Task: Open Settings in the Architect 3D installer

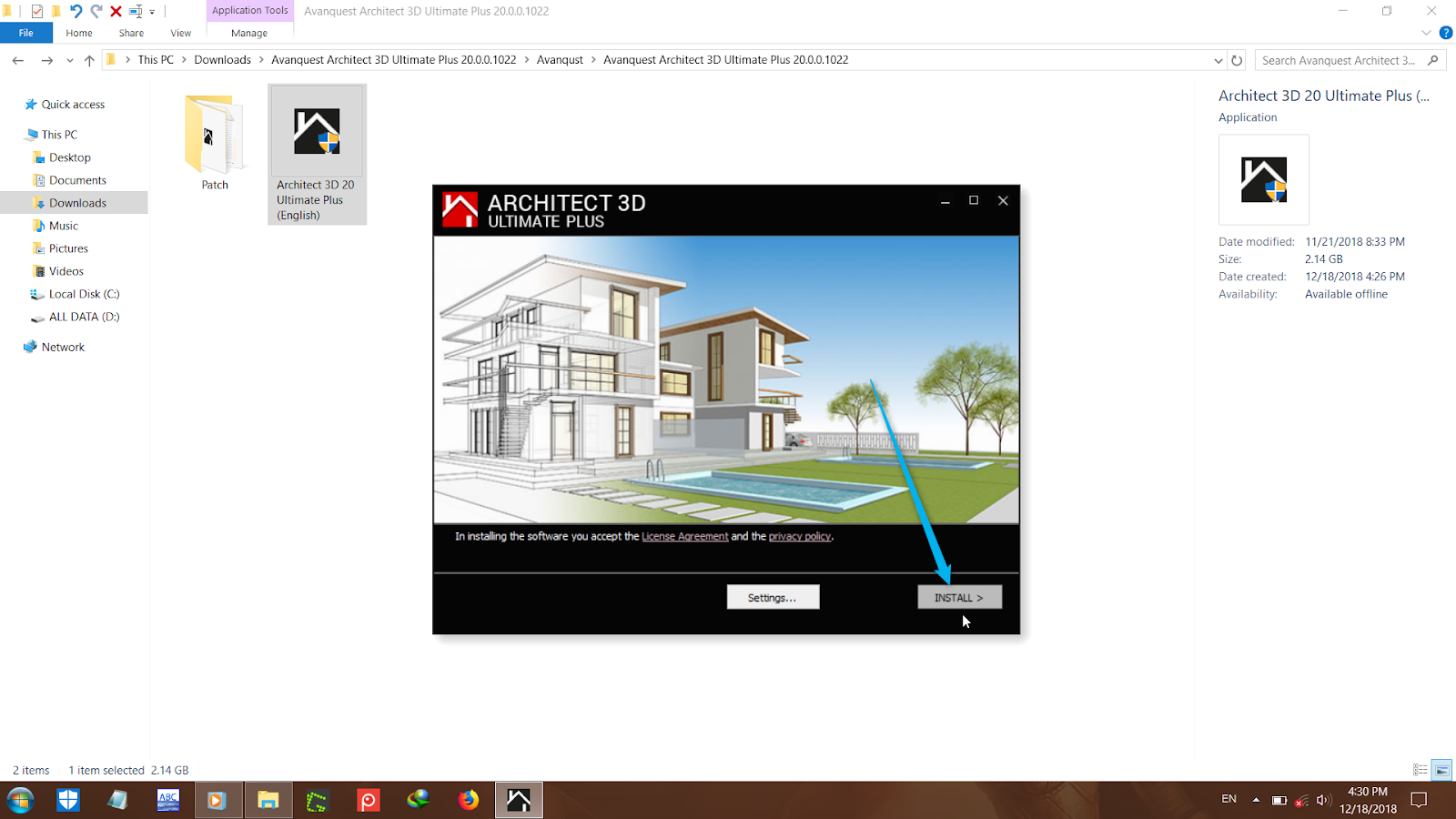Action: [773, 597]
